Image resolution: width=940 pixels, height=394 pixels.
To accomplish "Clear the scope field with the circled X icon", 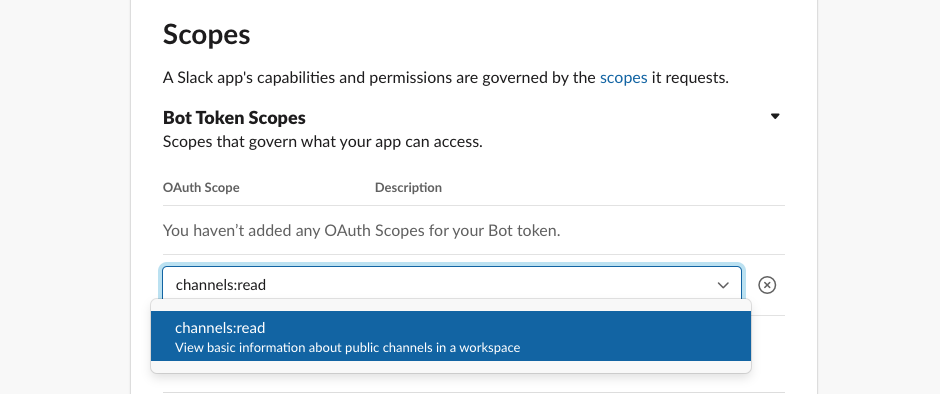I will click(x=767, y=285).
